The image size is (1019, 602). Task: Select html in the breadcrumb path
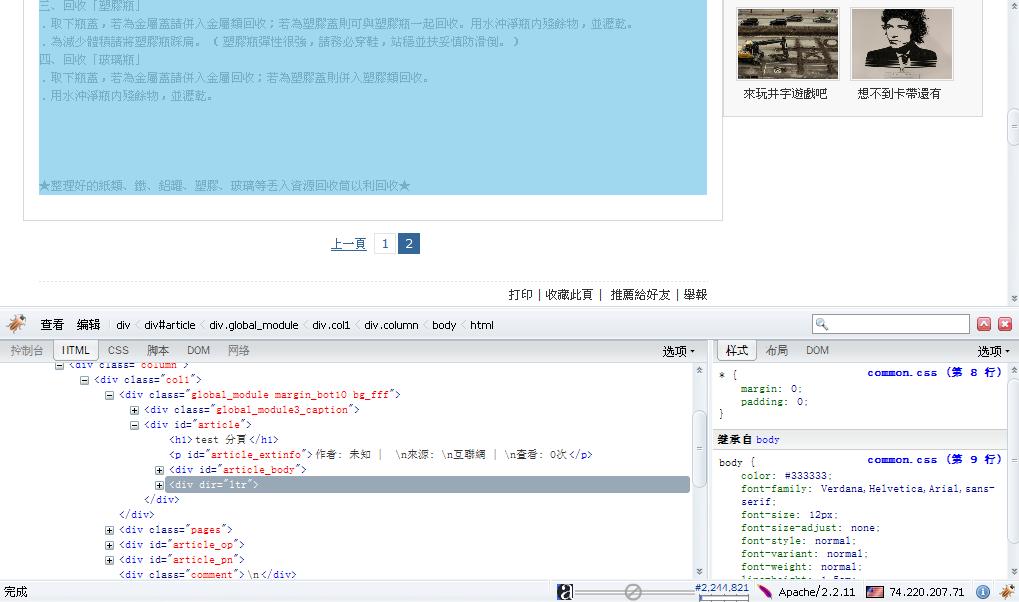coord(482,325)
